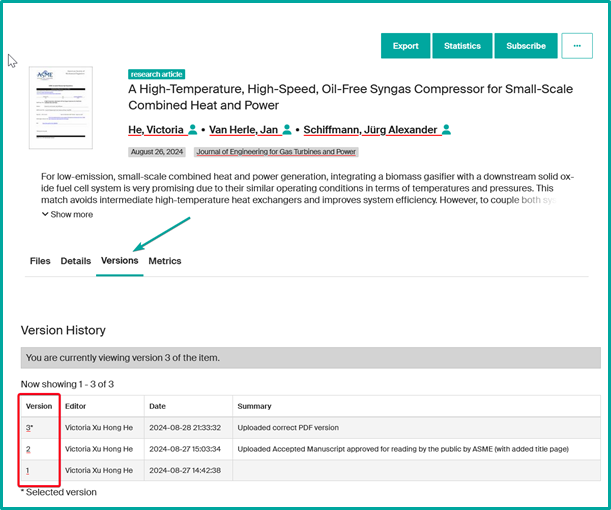Switch to the Files tab

[40, 261]
